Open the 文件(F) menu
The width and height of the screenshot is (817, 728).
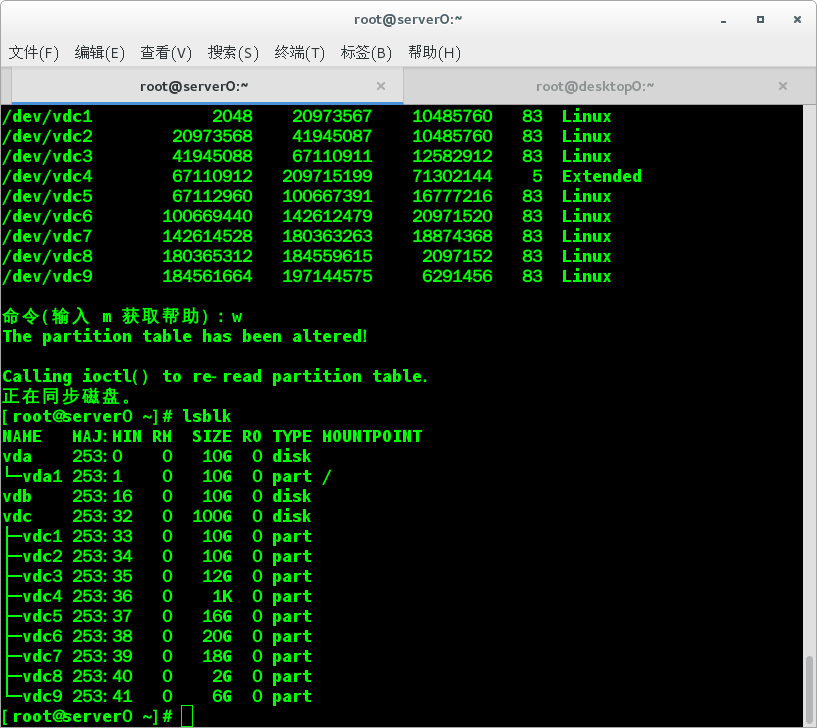[x=33, y=53]
